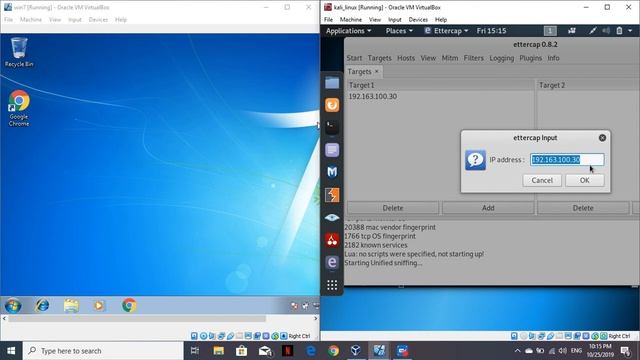Click Delete under Target 1 list

[393, 208]
